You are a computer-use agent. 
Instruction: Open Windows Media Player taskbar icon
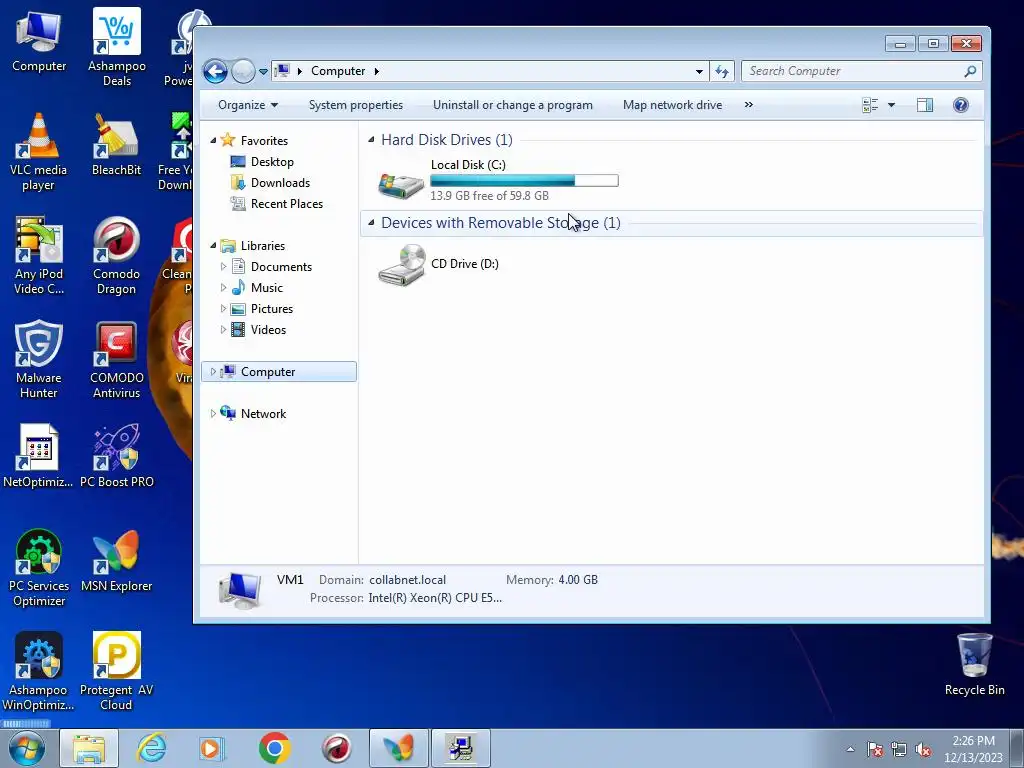pos(212,748)
